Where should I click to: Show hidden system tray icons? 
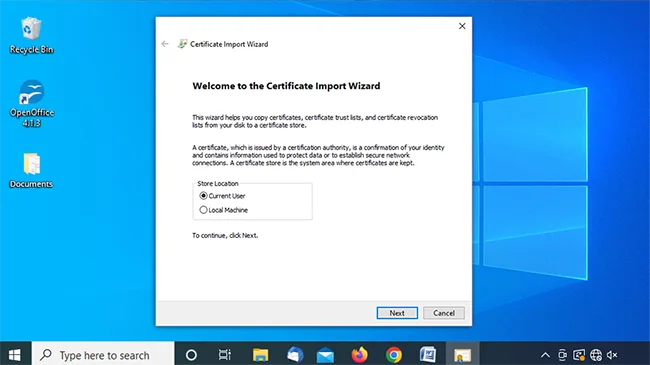[546, 355]
